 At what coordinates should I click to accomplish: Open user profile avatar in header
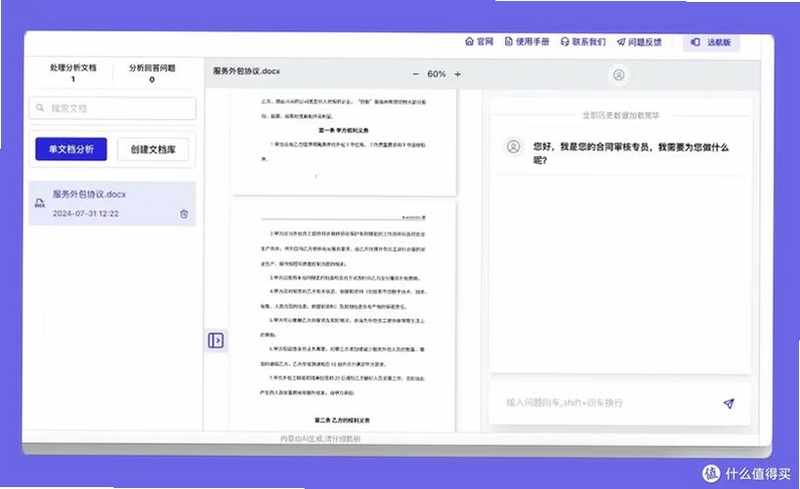click(618, 75)
